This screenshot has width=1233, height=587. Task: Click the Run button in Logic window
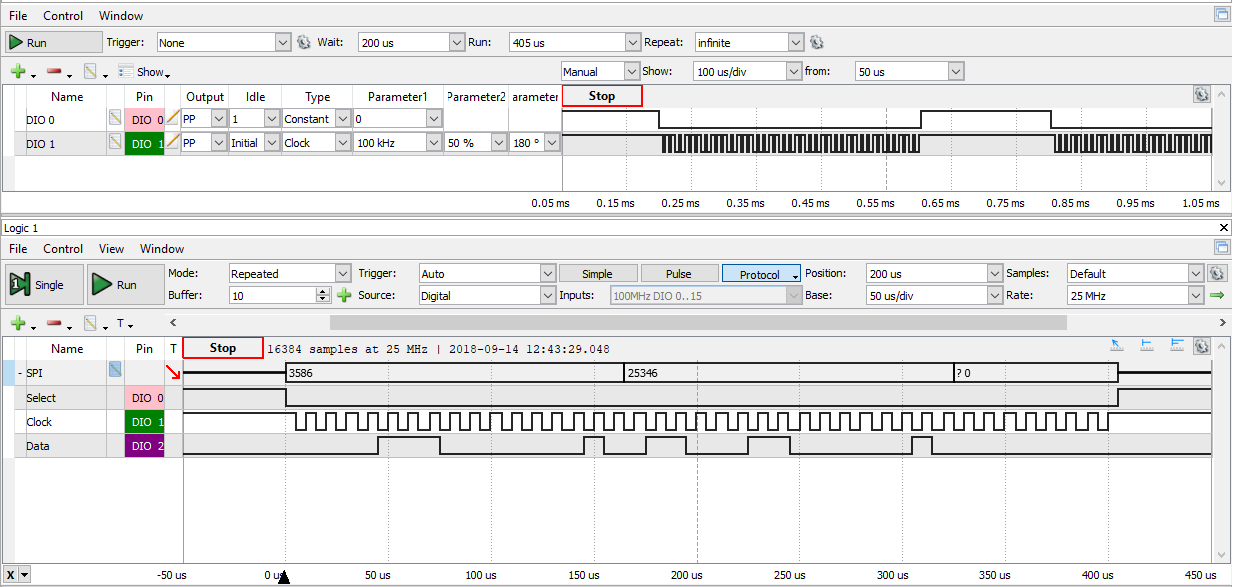point(126,285)
